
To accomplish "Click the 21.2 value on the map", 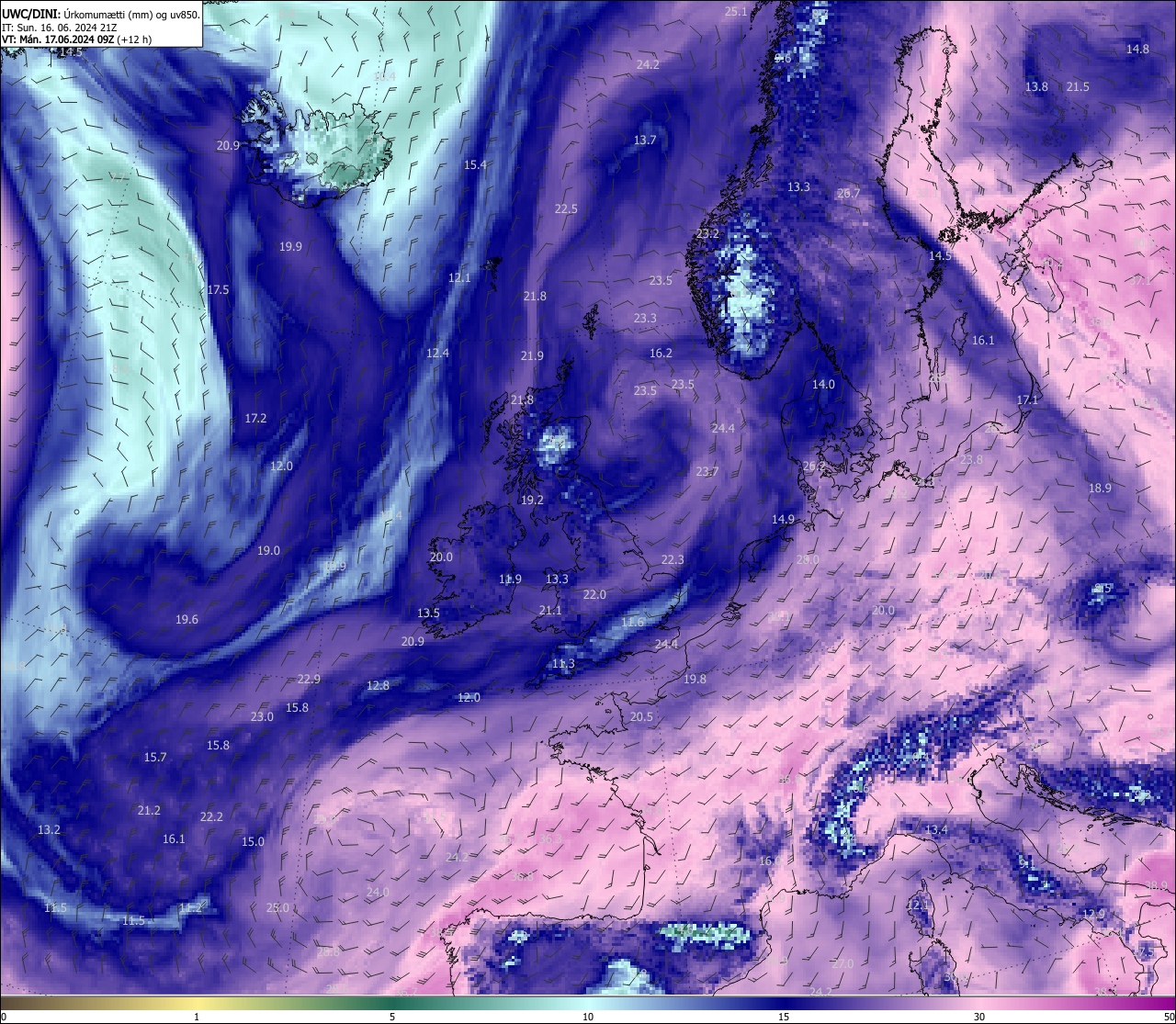I will tap(149, 810).
